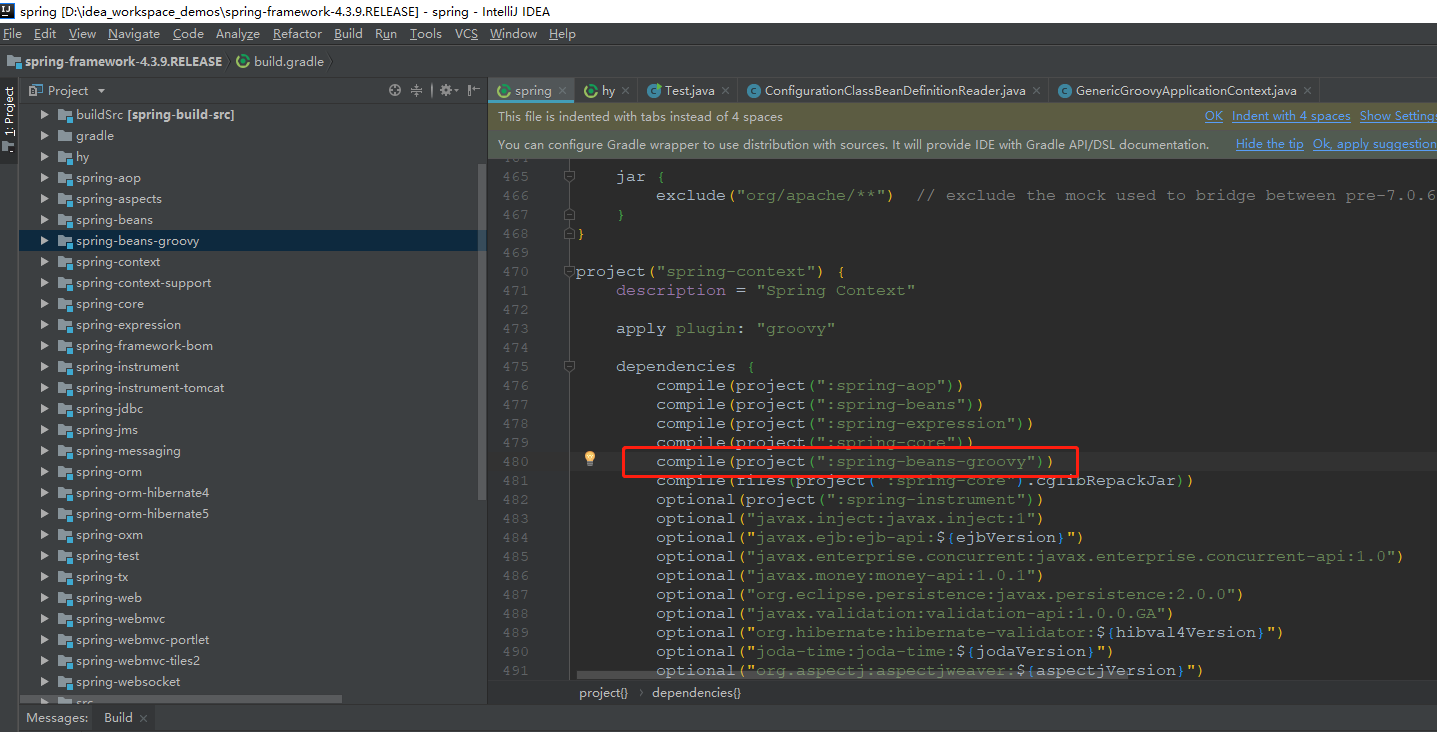Expand the spring-web tree node
This screenshot has width=1437, height=732.
[44, 598]
